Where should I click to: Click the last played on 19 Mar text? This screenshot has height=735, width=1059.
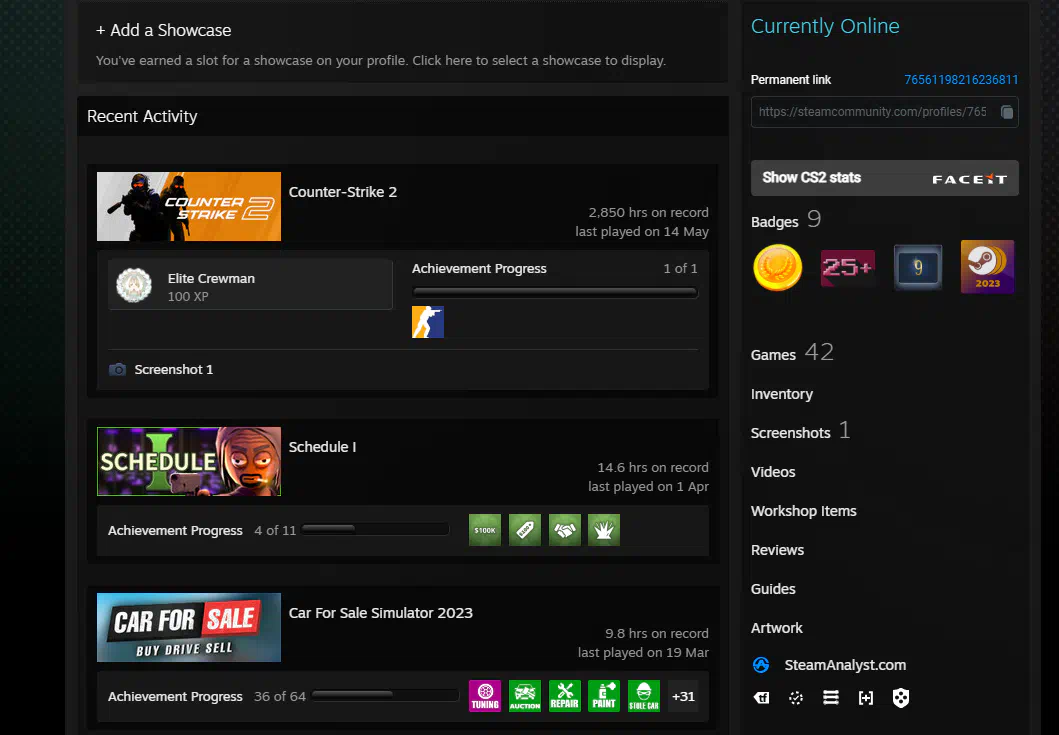coord(644,653)
